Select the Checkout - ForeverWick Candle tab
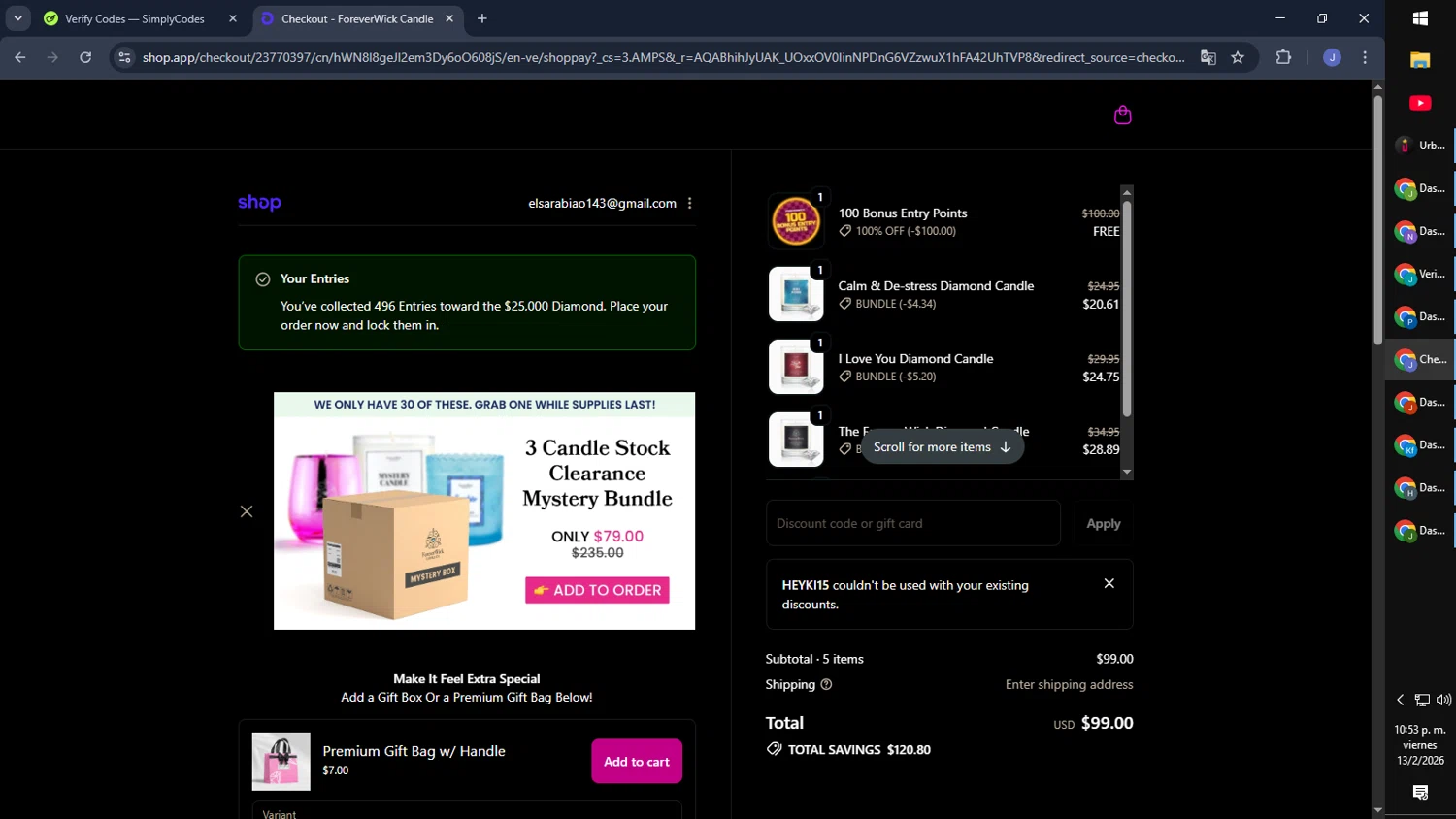The height and width of the screenshot is (819, 1456). point(357,18)
